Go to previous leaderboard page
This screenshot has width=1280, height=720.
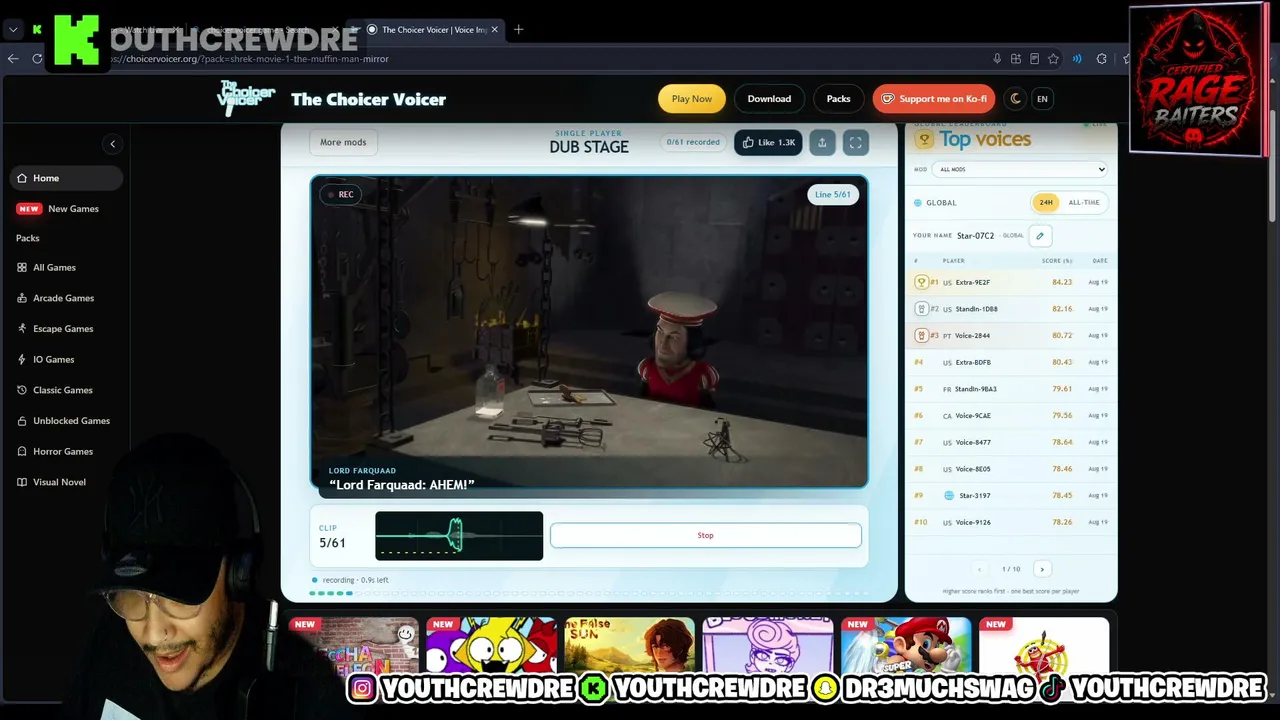tap(979, 569)
